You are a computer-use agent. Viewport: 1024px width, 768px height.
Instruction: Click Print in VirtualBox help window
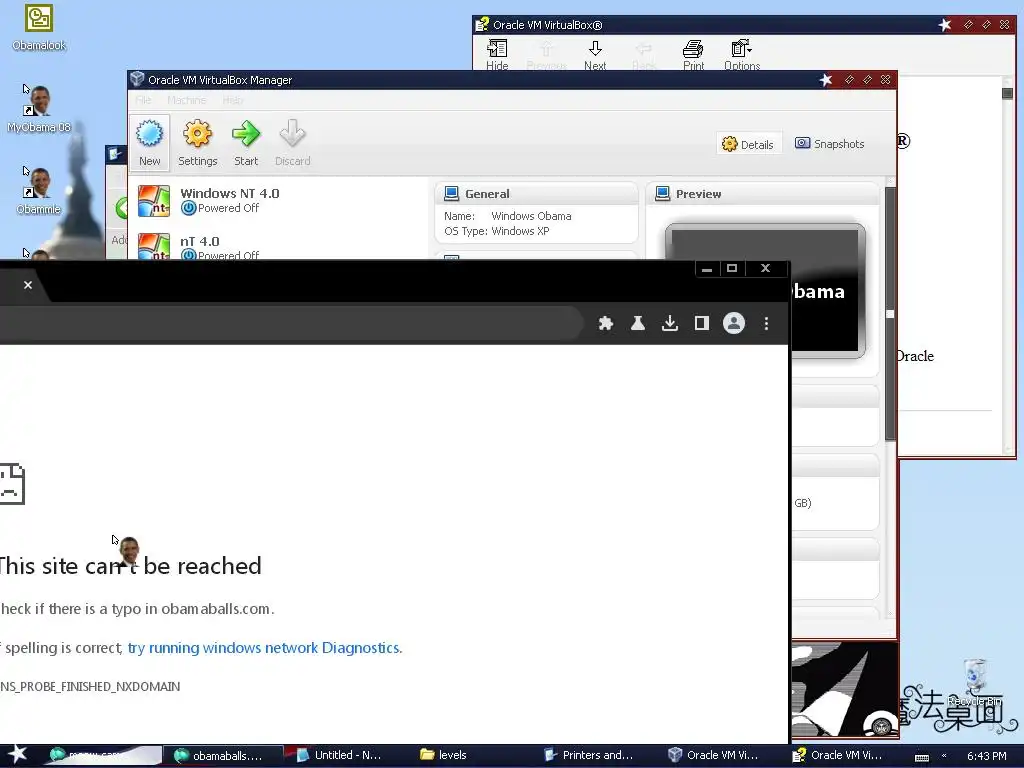point(693,55)
